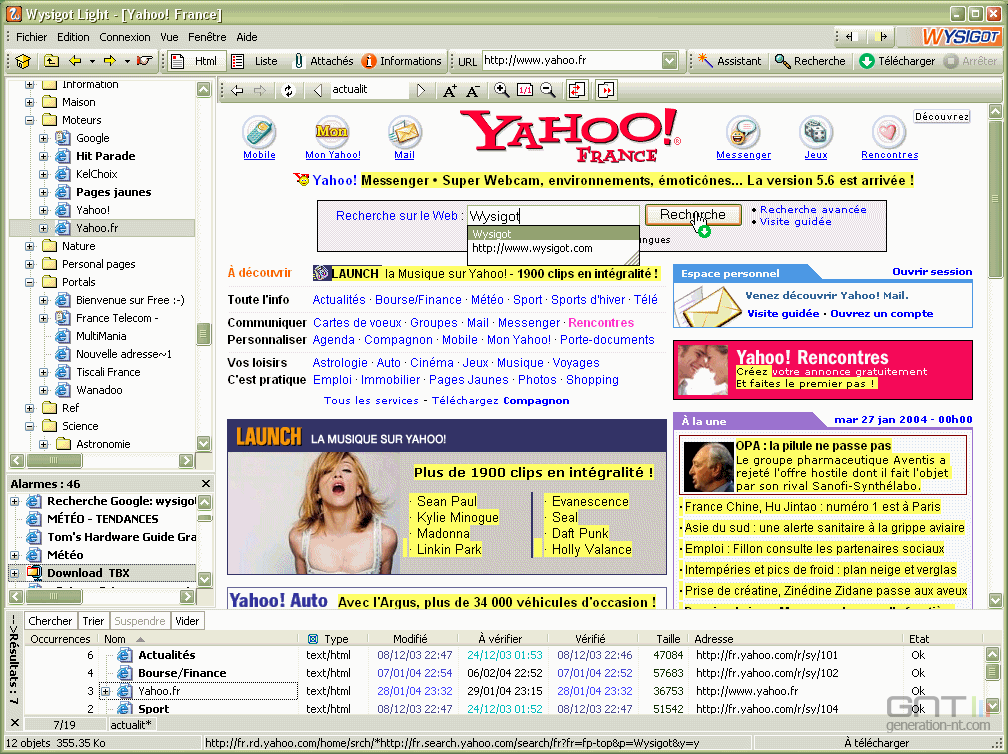1008x754 pixels.
Task: Click the left panel toggle icon near Wysigot logo
Action: click(x=852, y=37)
